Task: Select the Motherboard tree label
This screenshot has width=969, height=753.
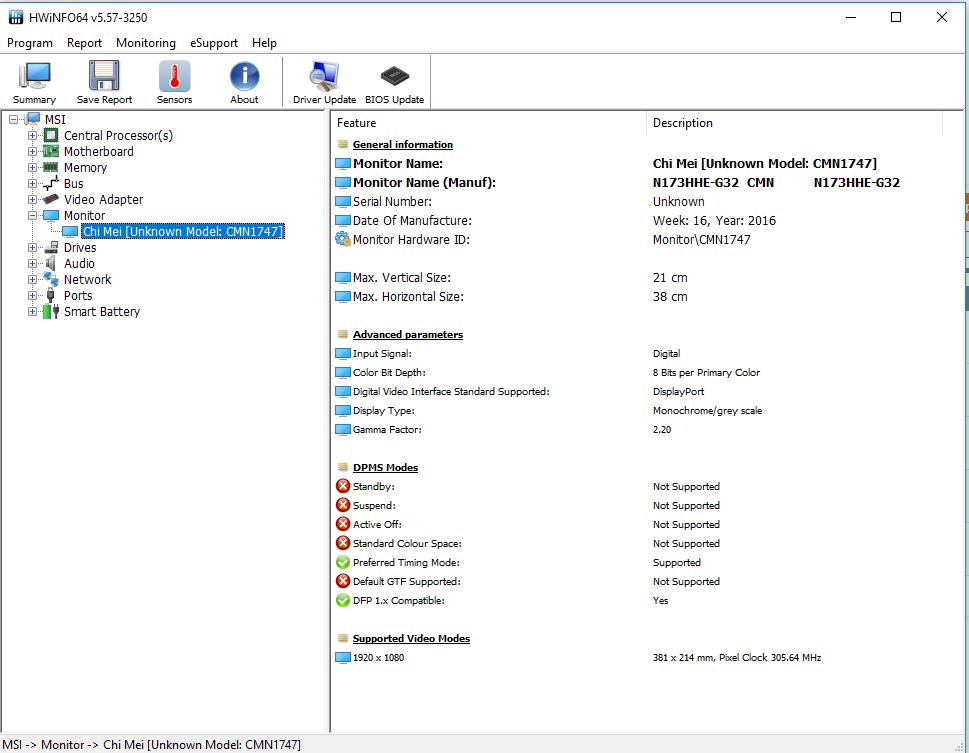Action: [99, 151]
